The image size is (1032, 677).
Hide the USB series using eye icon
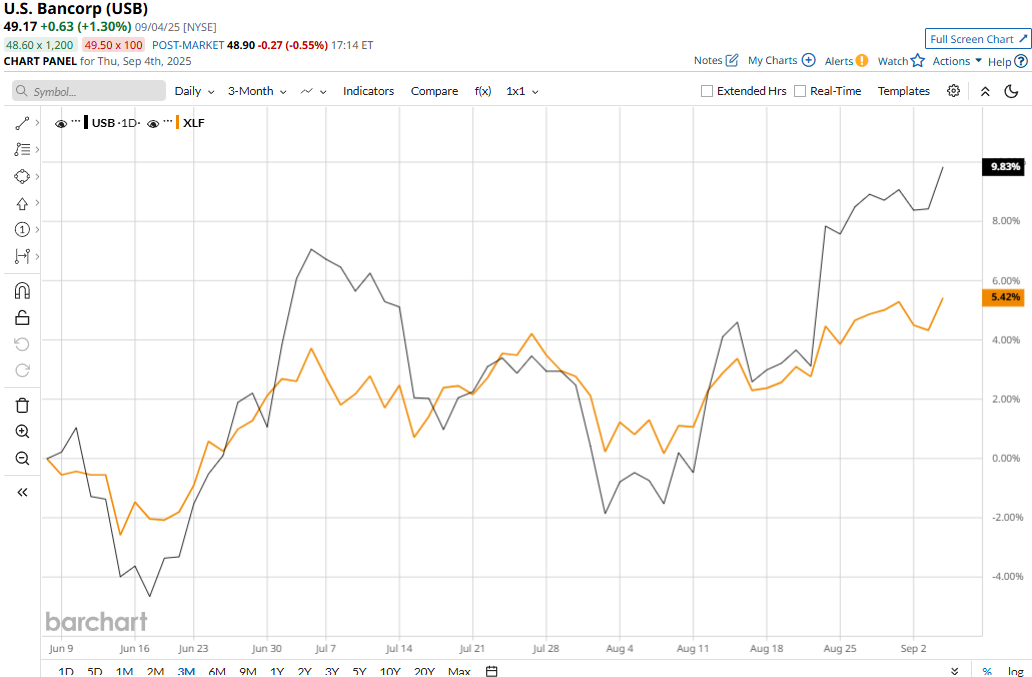pos(61,124)
